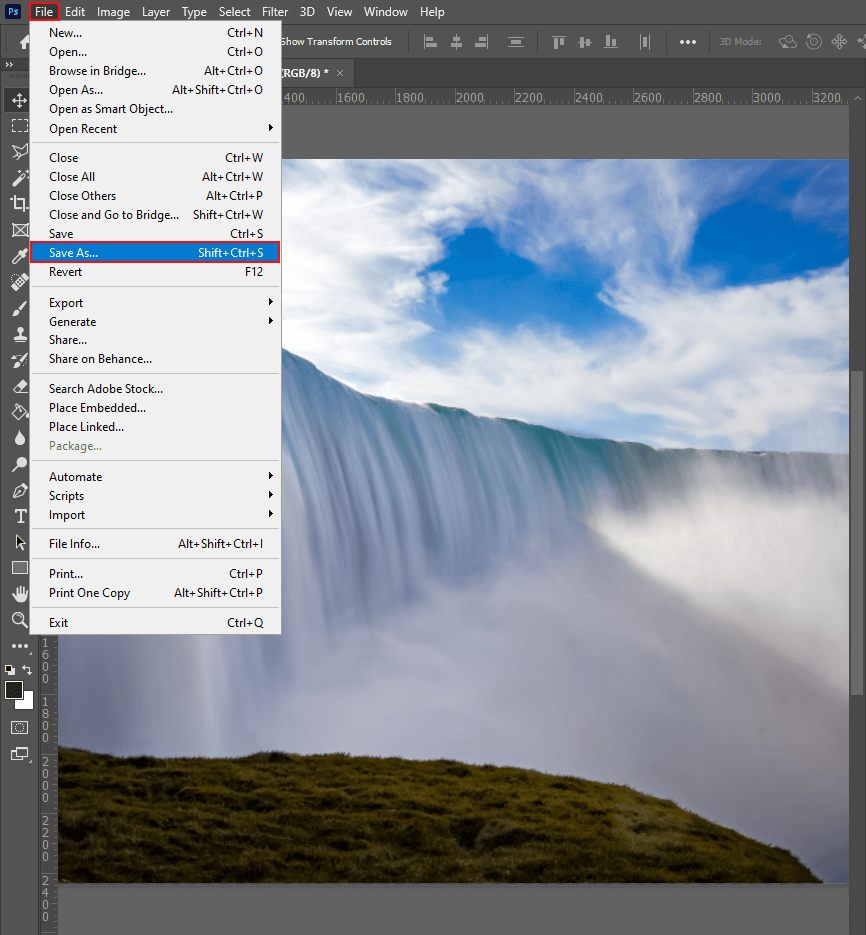The height and width of the screenshot is (935, 866).
Task: Choose File Info... entry
Action: pos(155,544)
